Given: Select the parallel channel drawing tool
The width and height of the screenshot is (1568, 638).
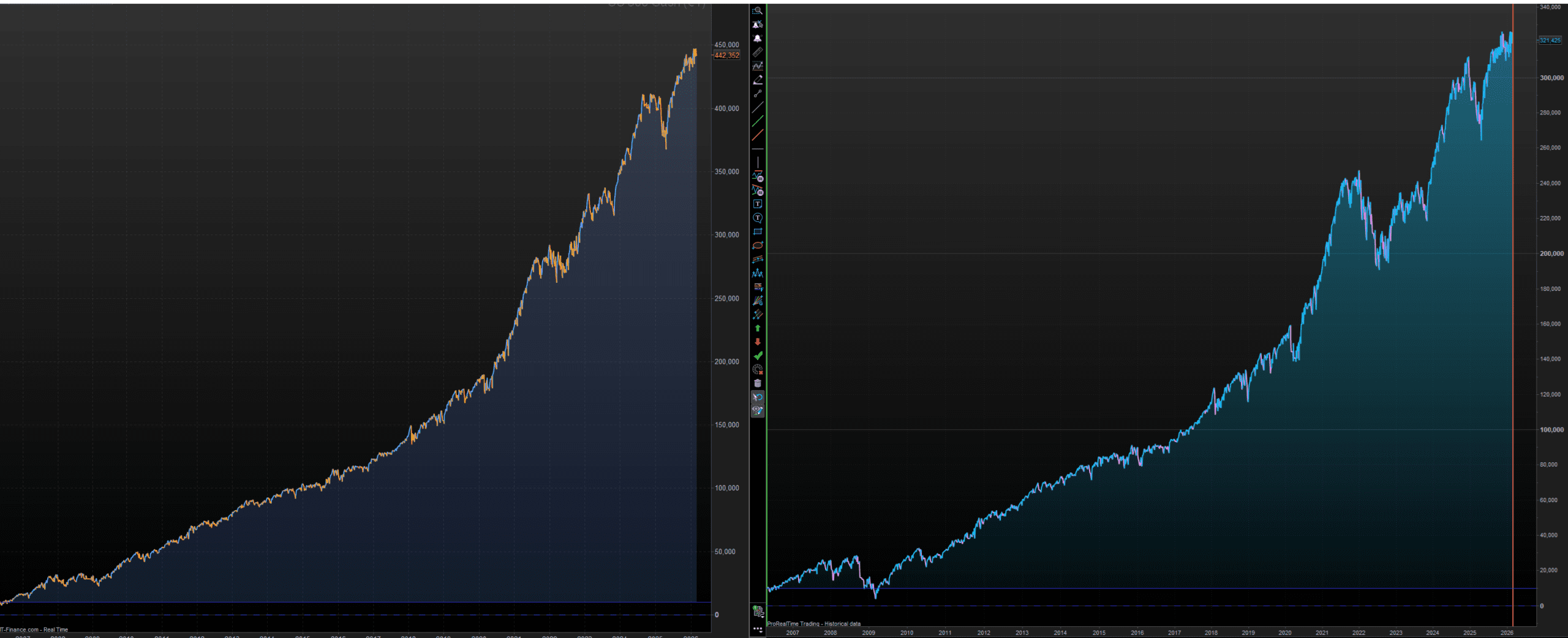Looking at the screenshot, I should coord(758,259).
